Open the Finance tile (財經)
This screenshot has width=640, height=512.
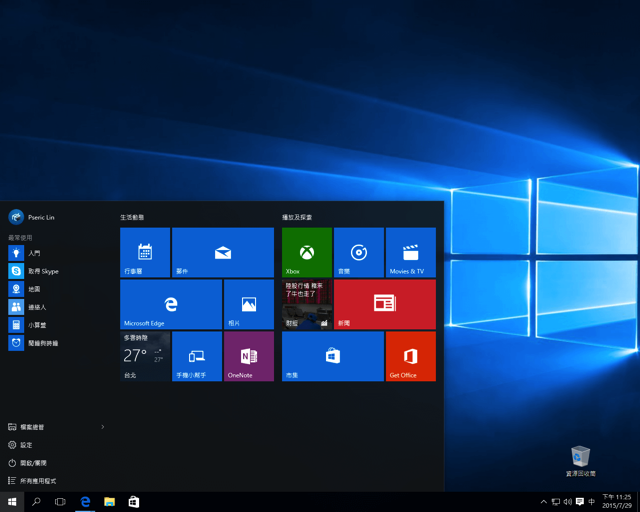click(307, 304)
